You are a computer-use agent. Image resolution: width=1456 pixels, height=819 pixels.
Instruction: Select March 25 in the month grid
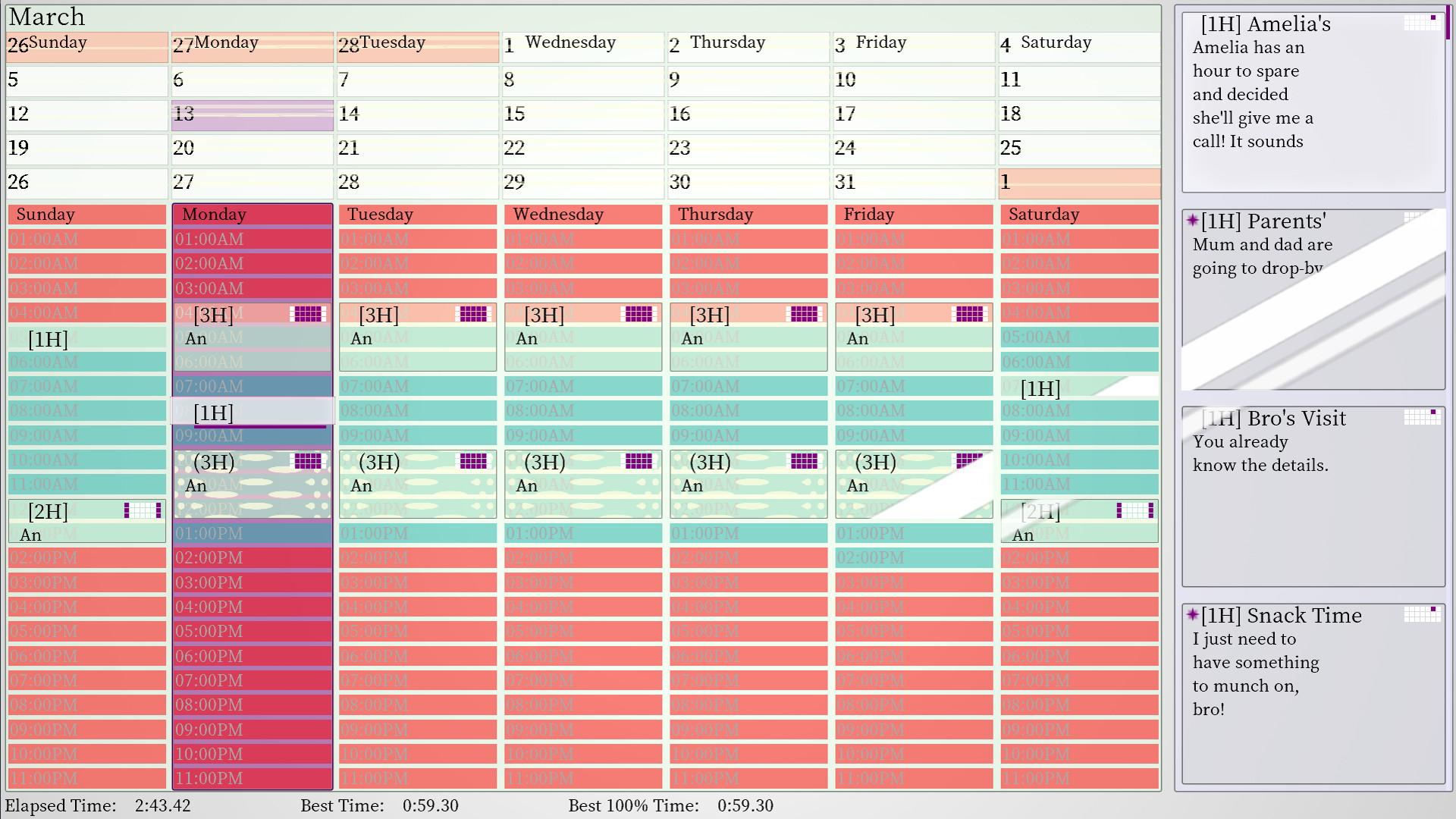(1078, 149)
